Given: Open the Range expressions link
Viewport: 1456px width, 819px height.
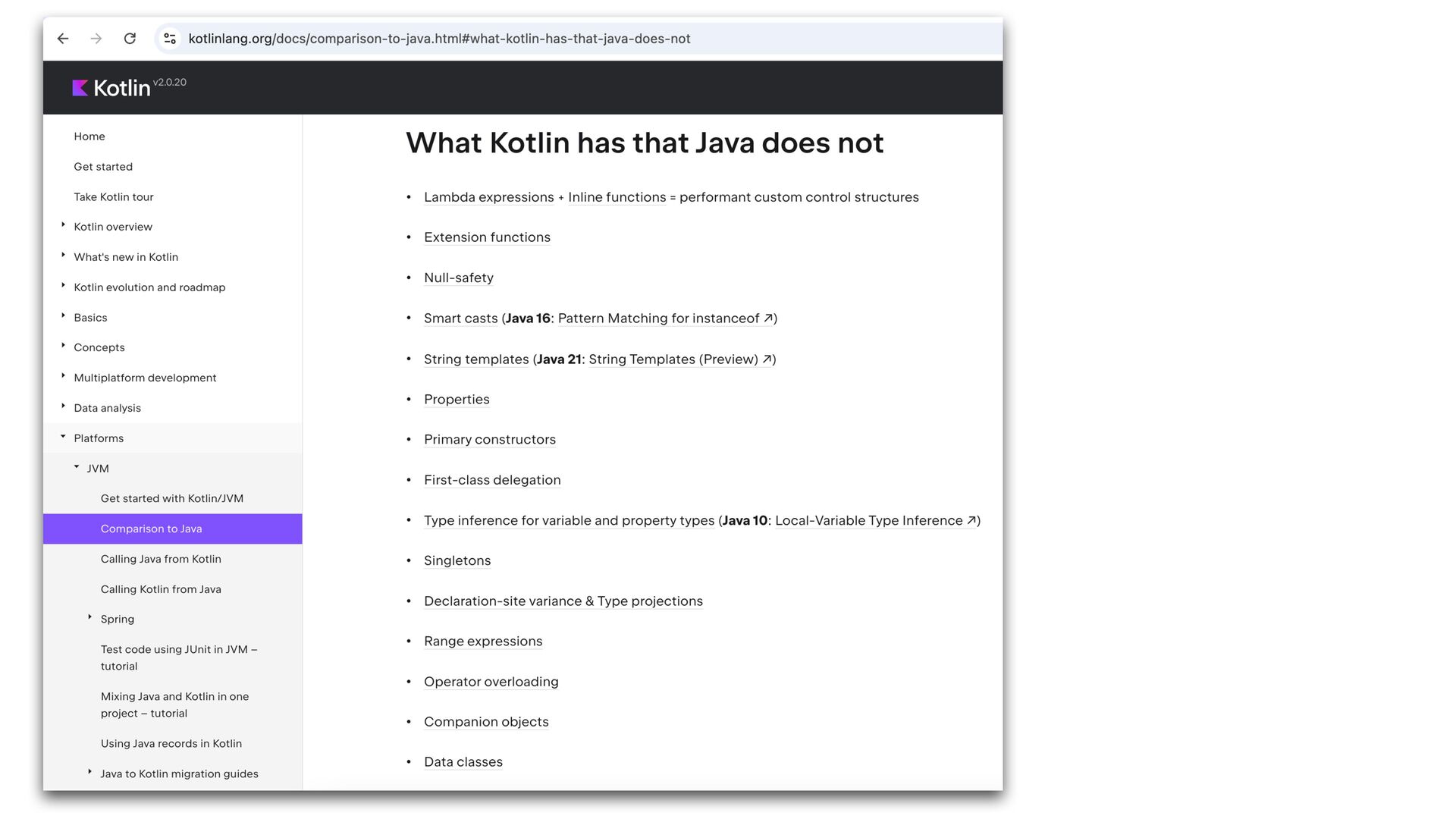Looking at the screenshot, I should click(x=483, y=642).
